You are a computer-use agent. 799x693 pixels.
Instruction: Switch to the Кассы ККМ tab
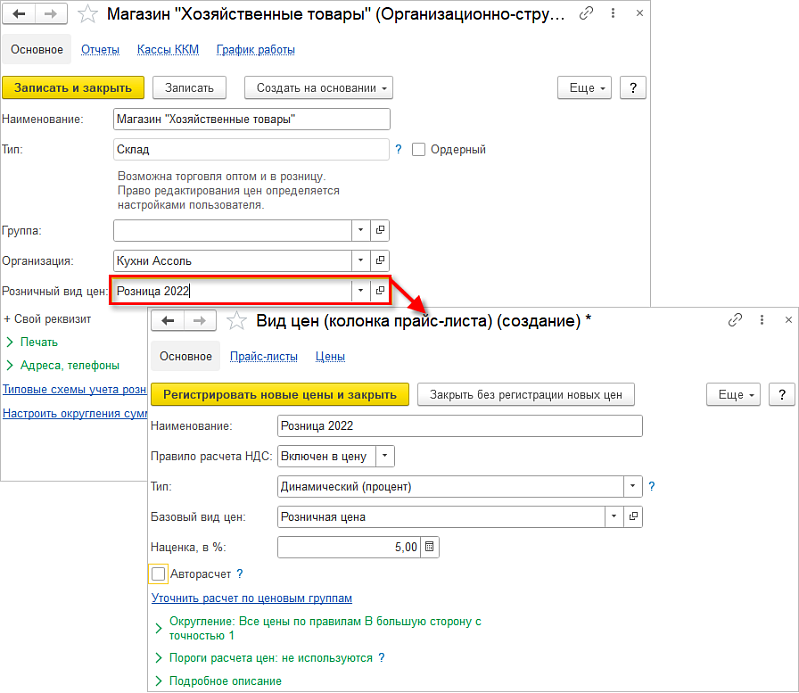[168, 49]
